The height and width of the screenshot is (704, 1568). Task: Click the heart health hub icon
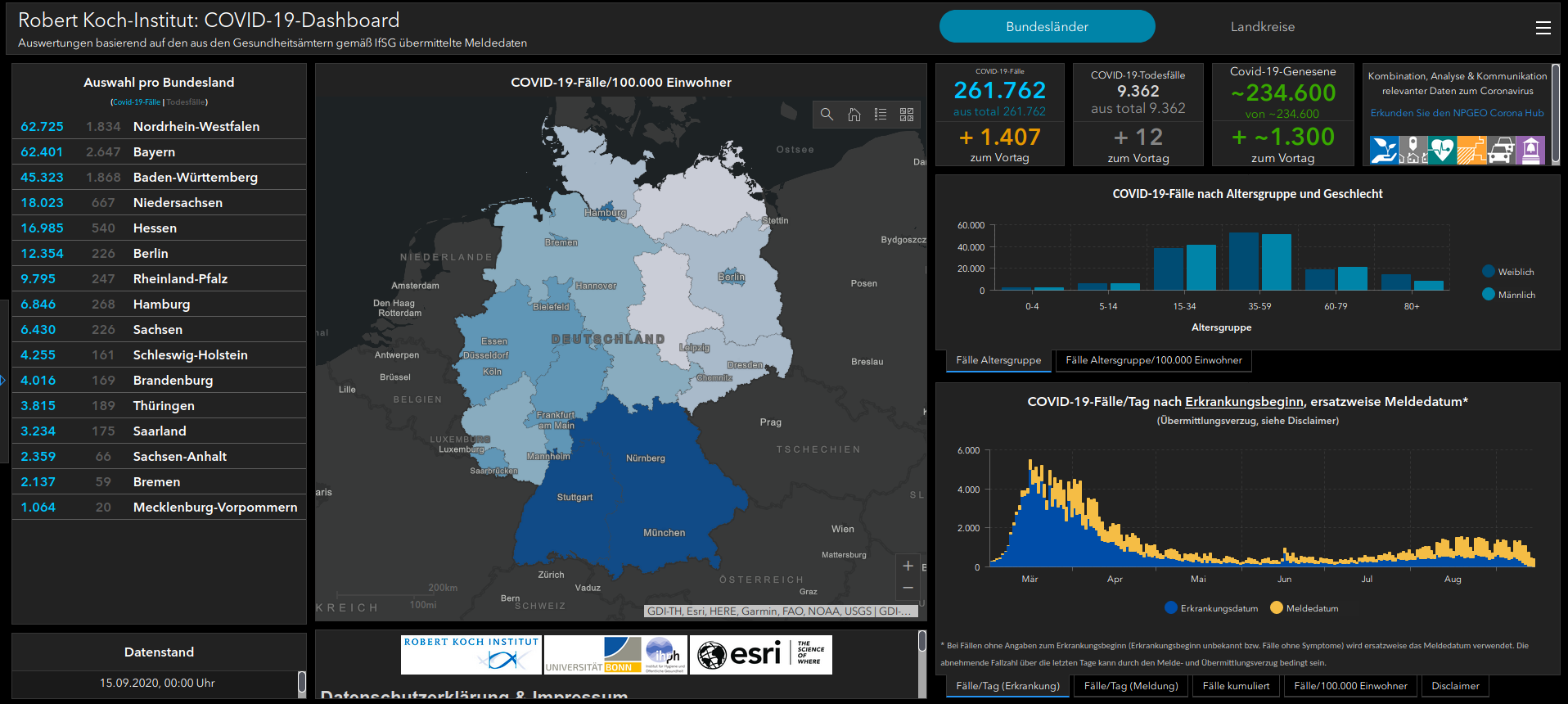click(x=1442, y=151)
